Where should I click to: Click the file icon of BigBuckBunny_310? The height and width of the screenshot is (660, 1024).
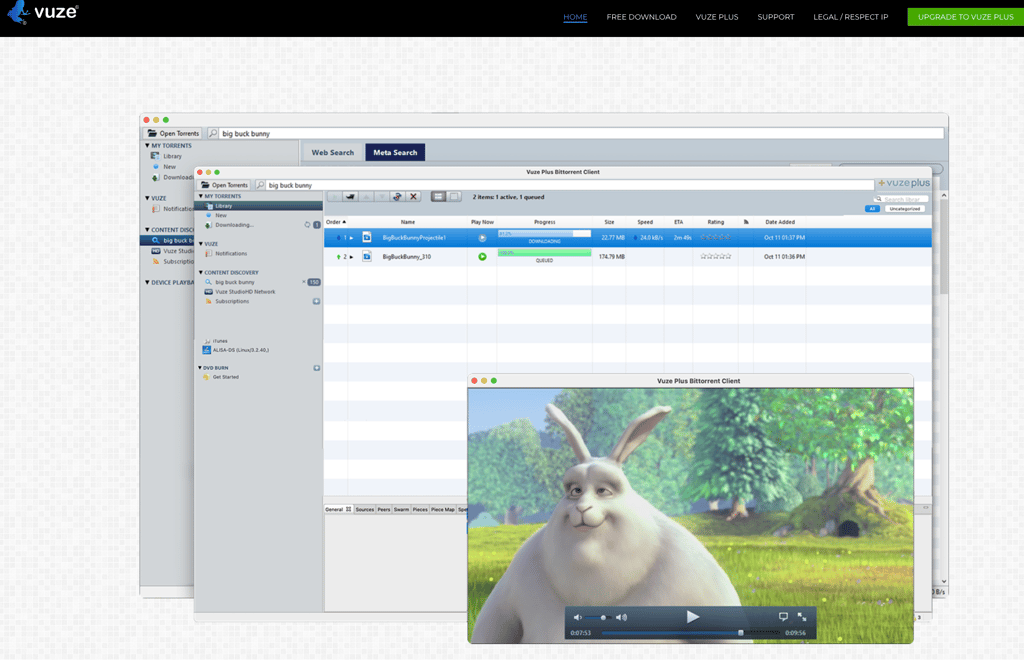coord(367,257)
